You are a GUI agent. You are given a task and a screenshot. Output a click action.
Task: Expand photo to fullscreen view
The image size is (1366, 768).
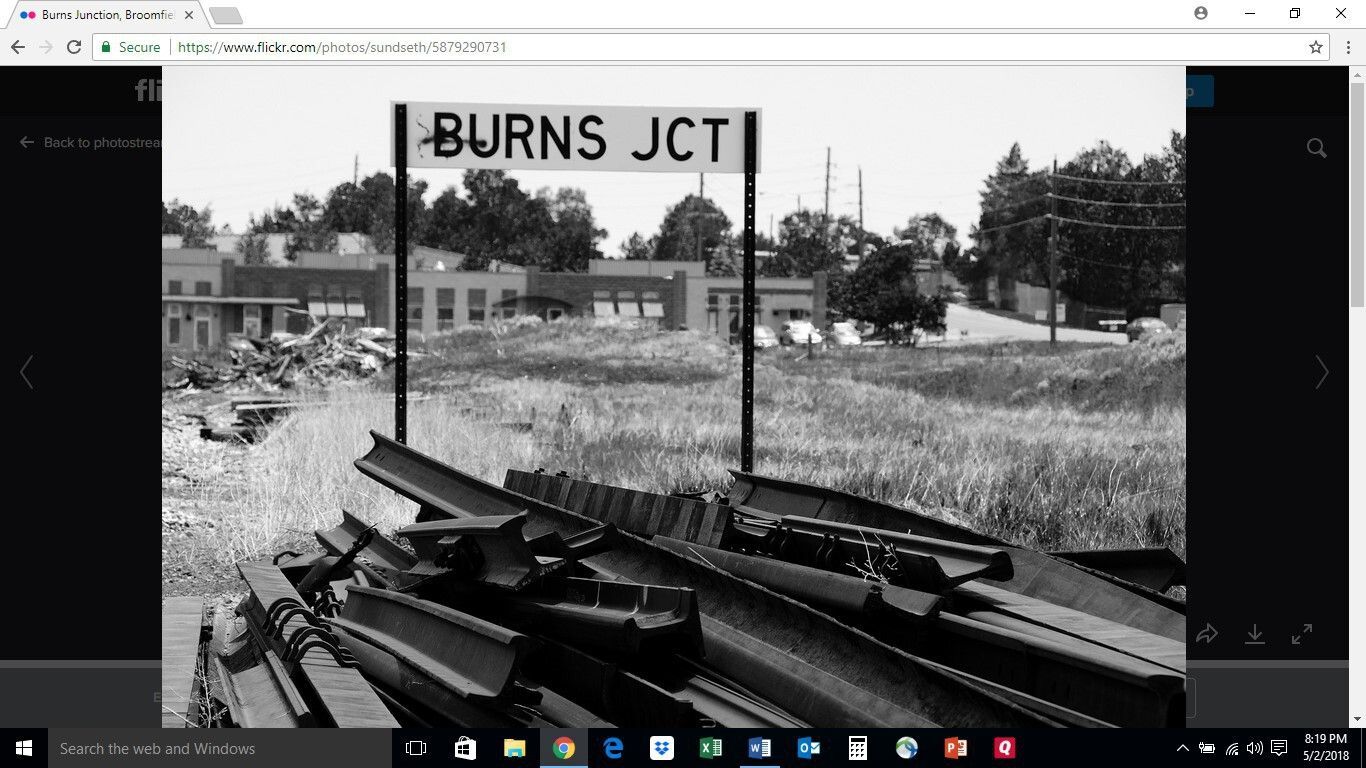coord(1301,634)
